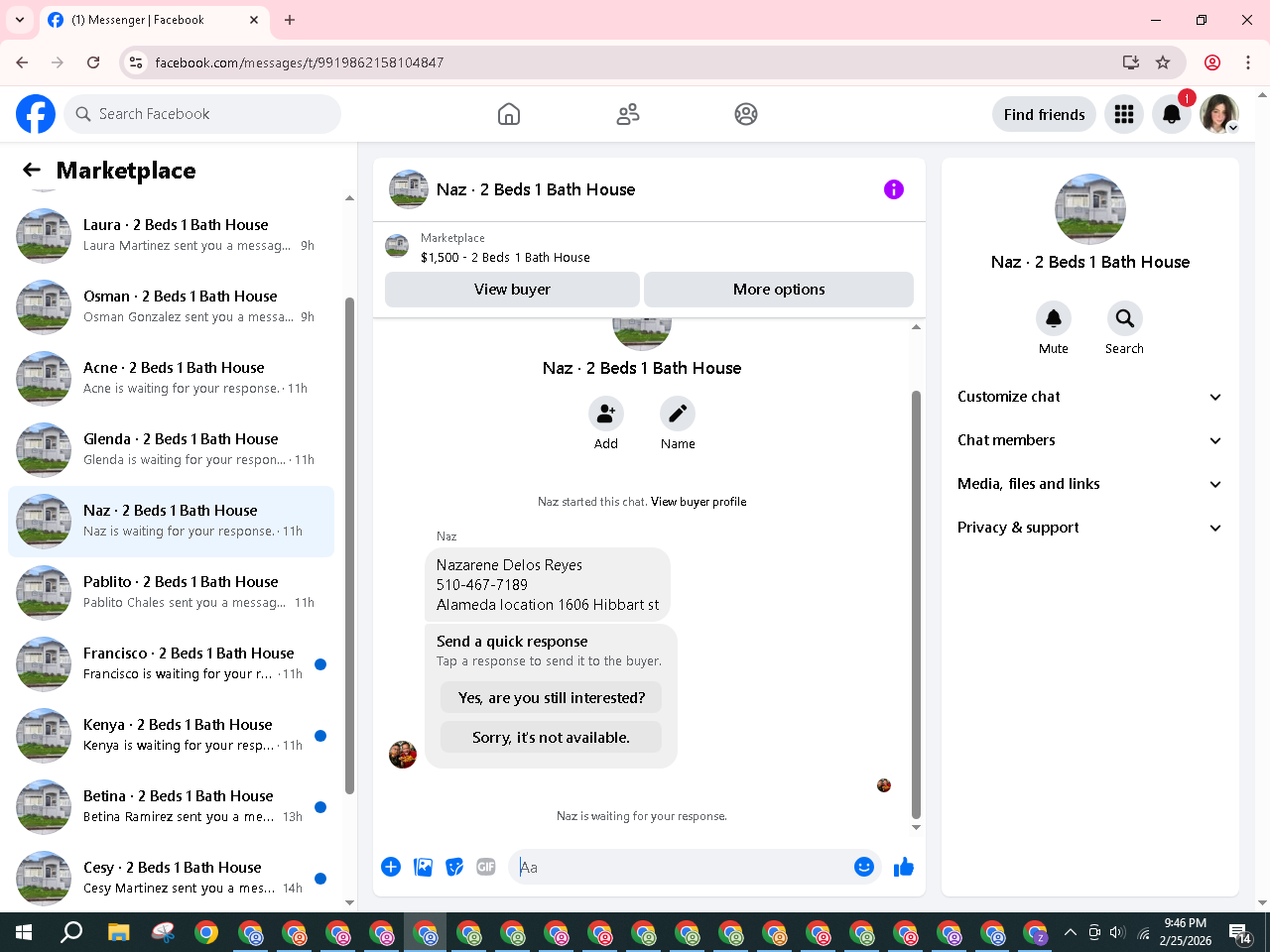Send quick reply 'Yes, are you still interested?'
This screenshot has width=1270, height=952.
click(552, 698)
